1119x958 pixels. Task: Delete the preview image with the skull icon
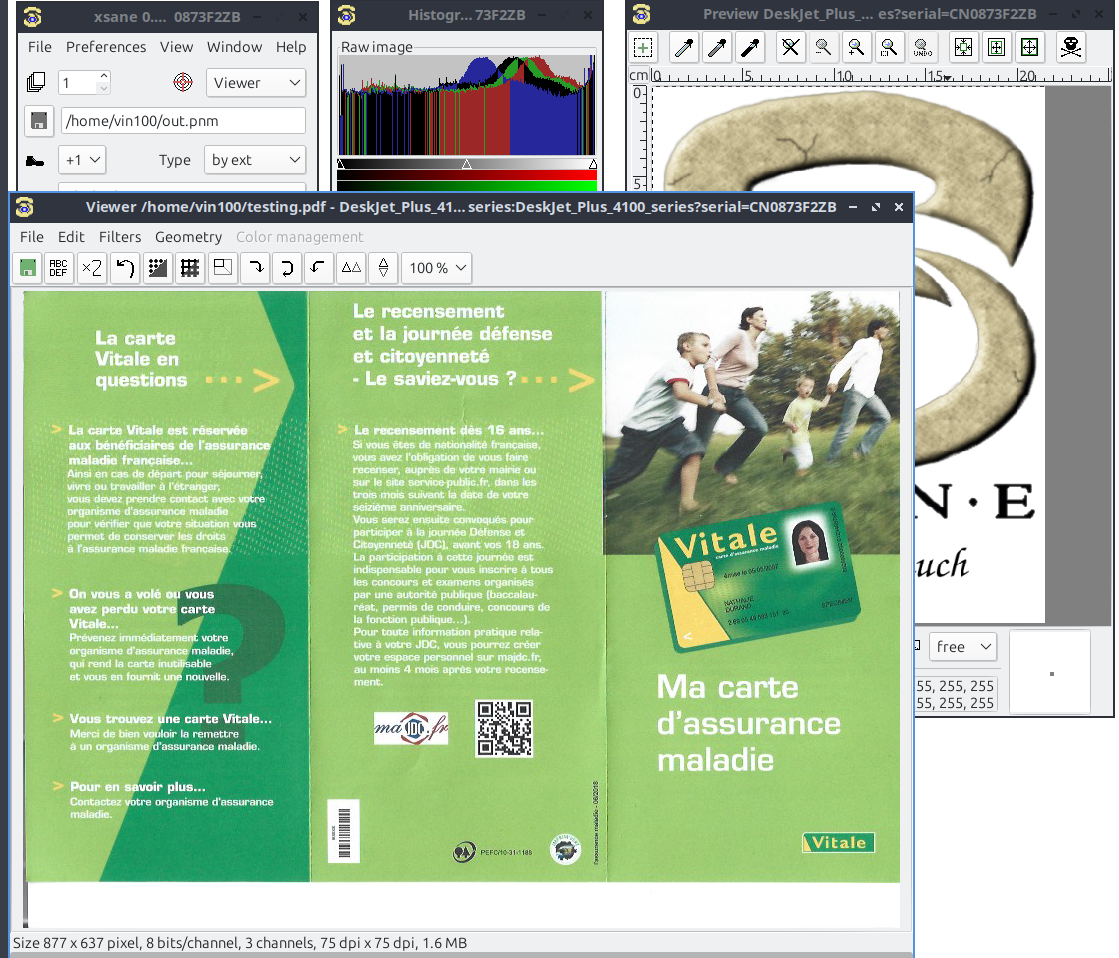click(1072, 47)
